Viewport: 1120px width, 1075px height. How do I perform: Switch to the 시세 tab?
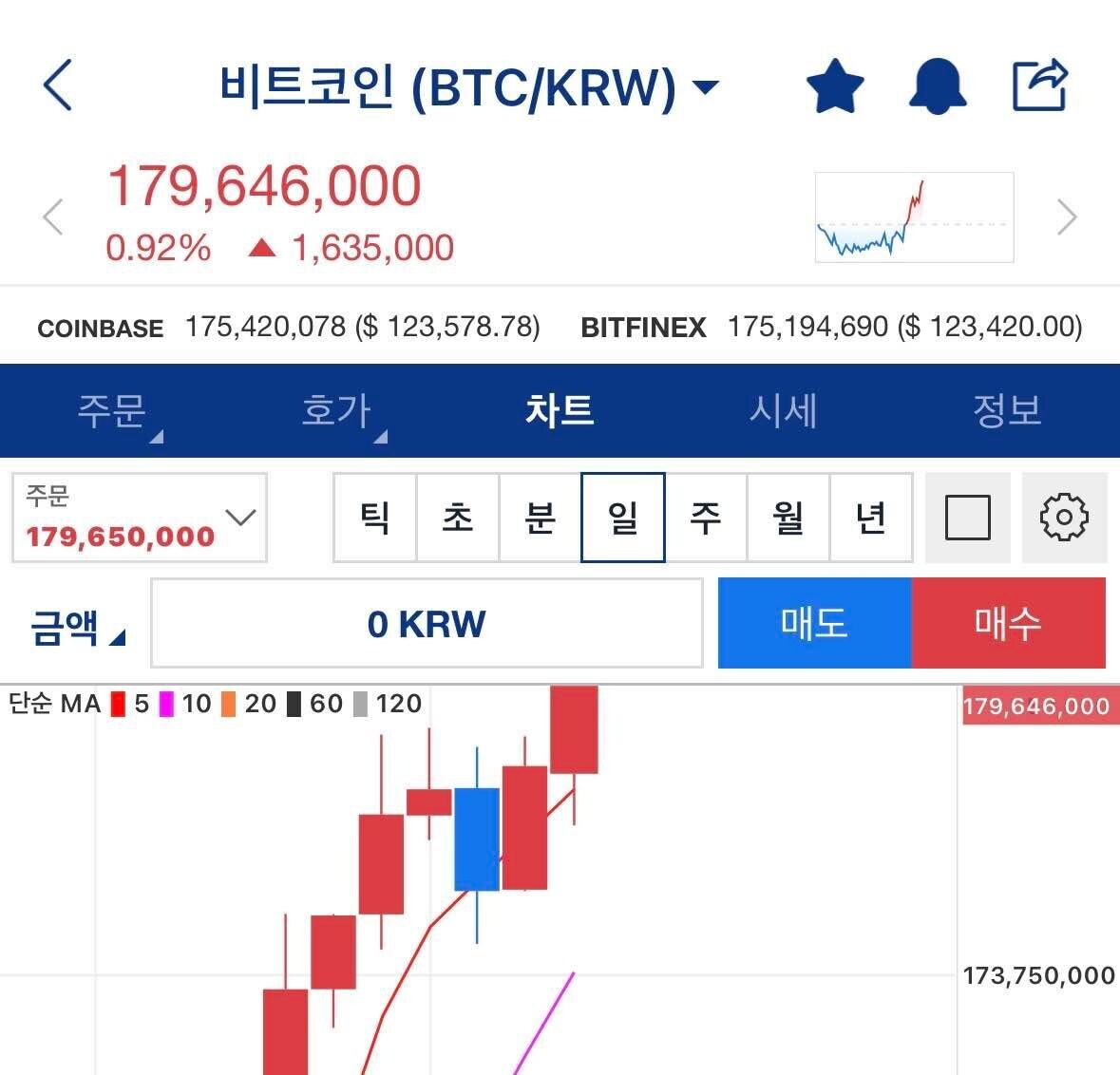[x=784, y=411]
